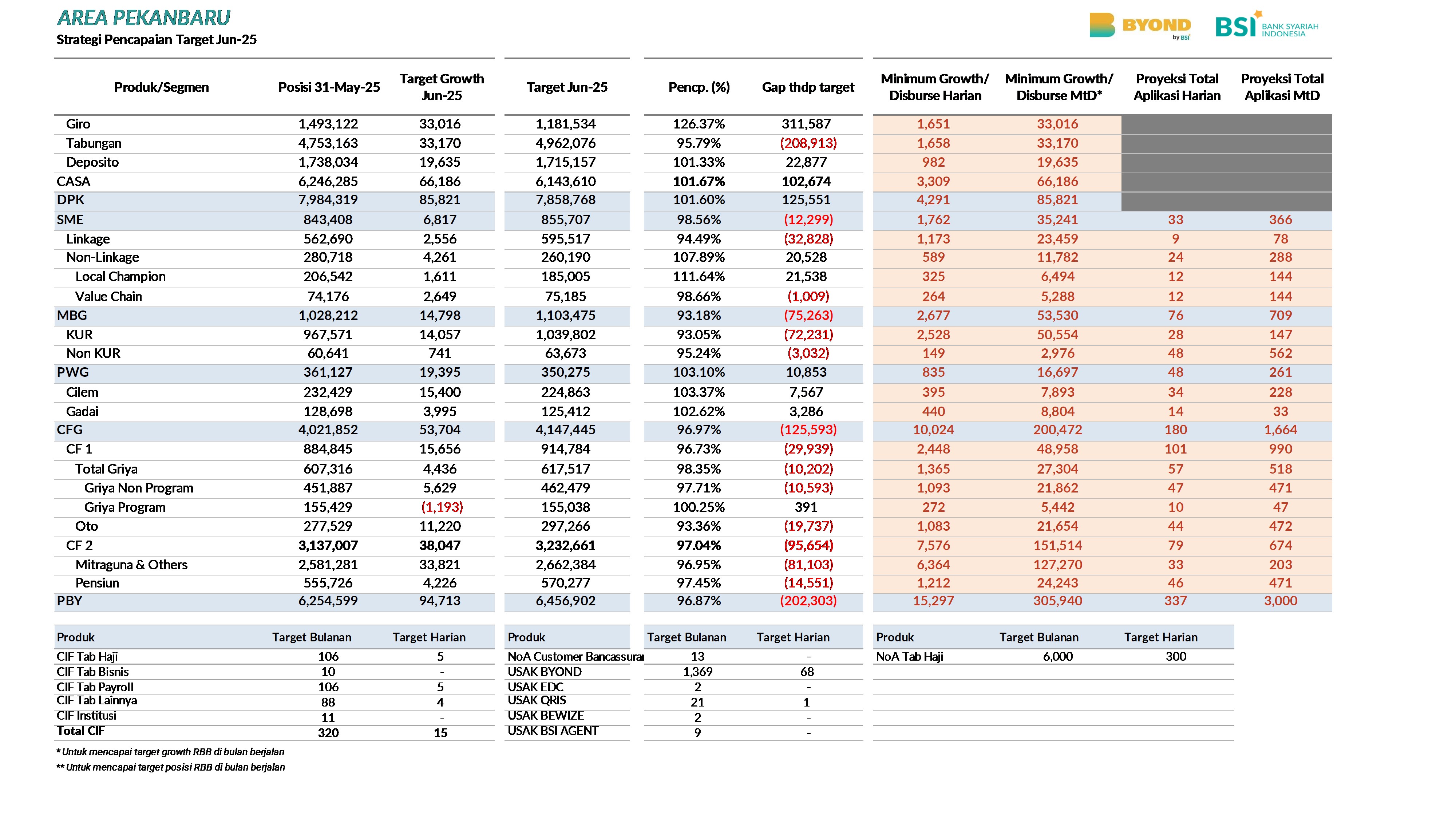Click the Pencp. (%) column header
This screenshot has width=1456, height=819.
pyautogui.click(x=699, y=87)
